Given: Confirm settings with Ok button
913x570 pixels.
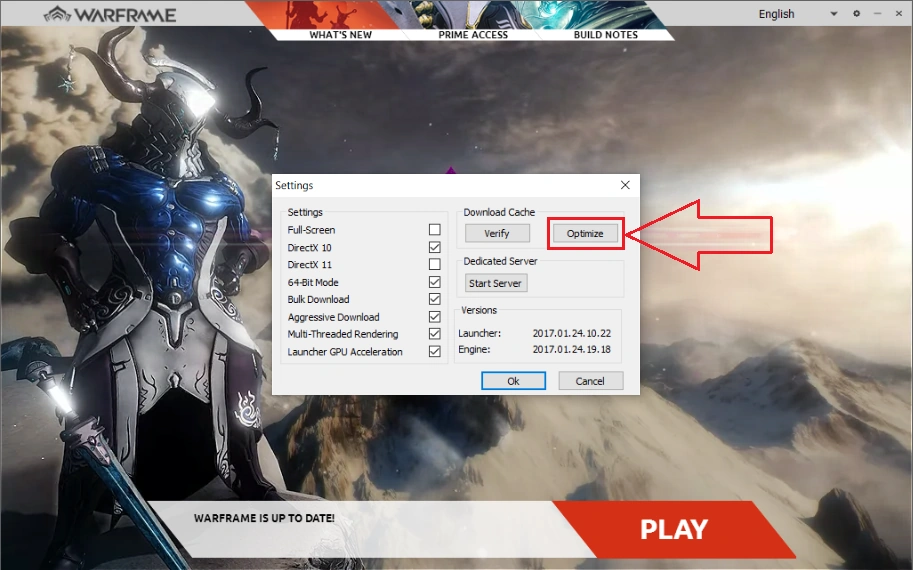Looking at the screenshot, I should [x=513, y=381].
